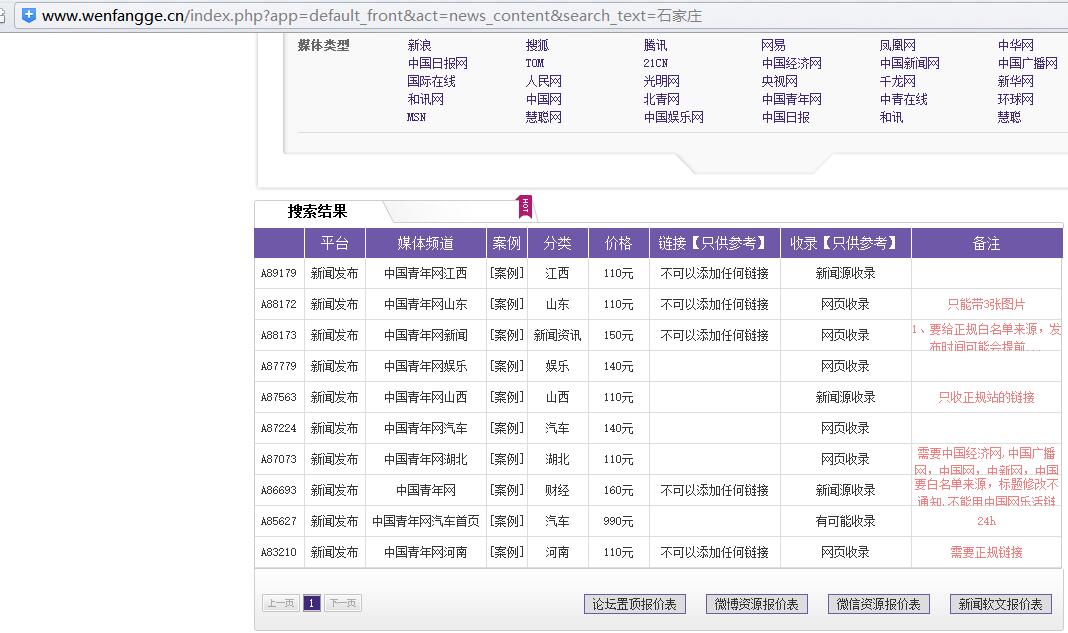Pick 光明网 from media list
The image size is (1068, 633).
click(x=661, y=81)
